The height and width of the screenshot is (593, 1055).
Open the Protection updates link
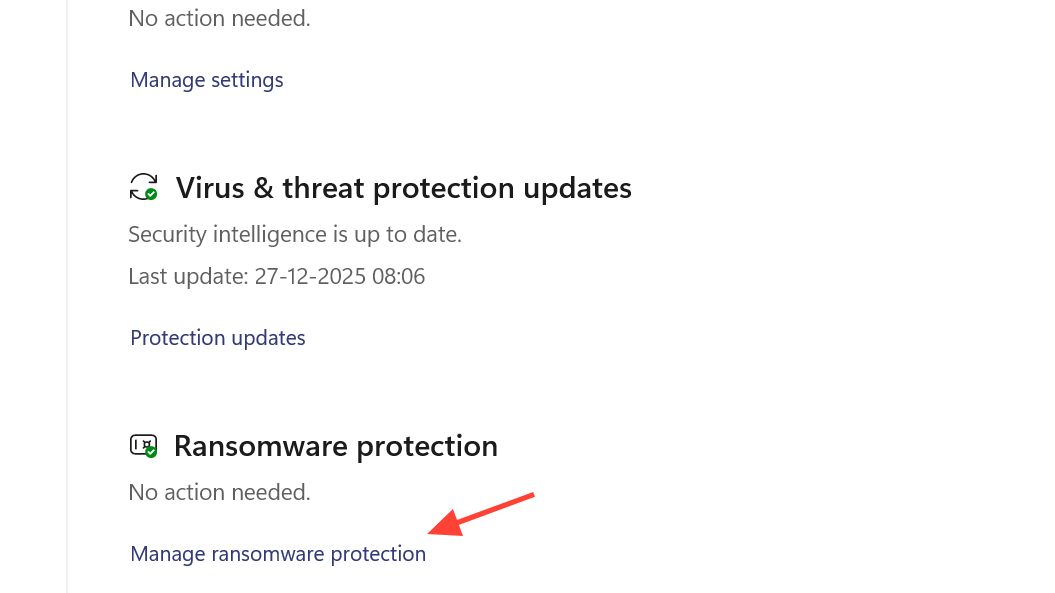point(218,338)
